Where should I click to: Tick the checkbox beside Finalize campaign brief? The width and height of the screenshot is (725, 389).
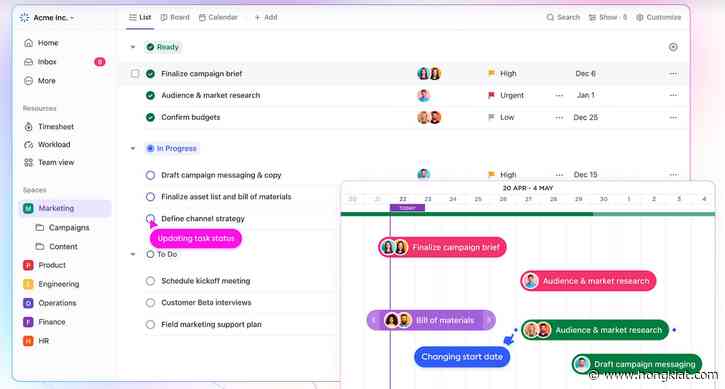click(135, 74)
